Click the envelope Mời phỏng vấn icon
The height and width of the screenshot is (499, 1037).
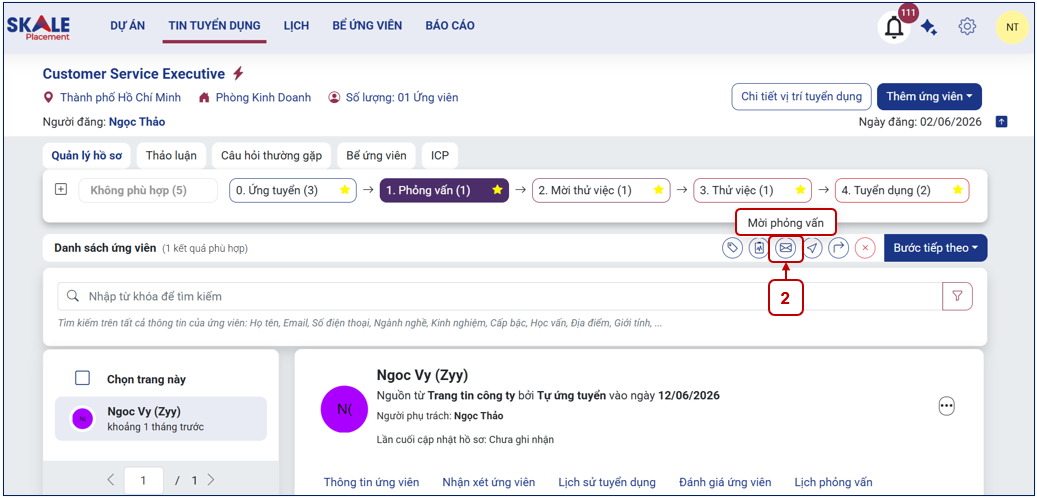(x=786, y=249)
